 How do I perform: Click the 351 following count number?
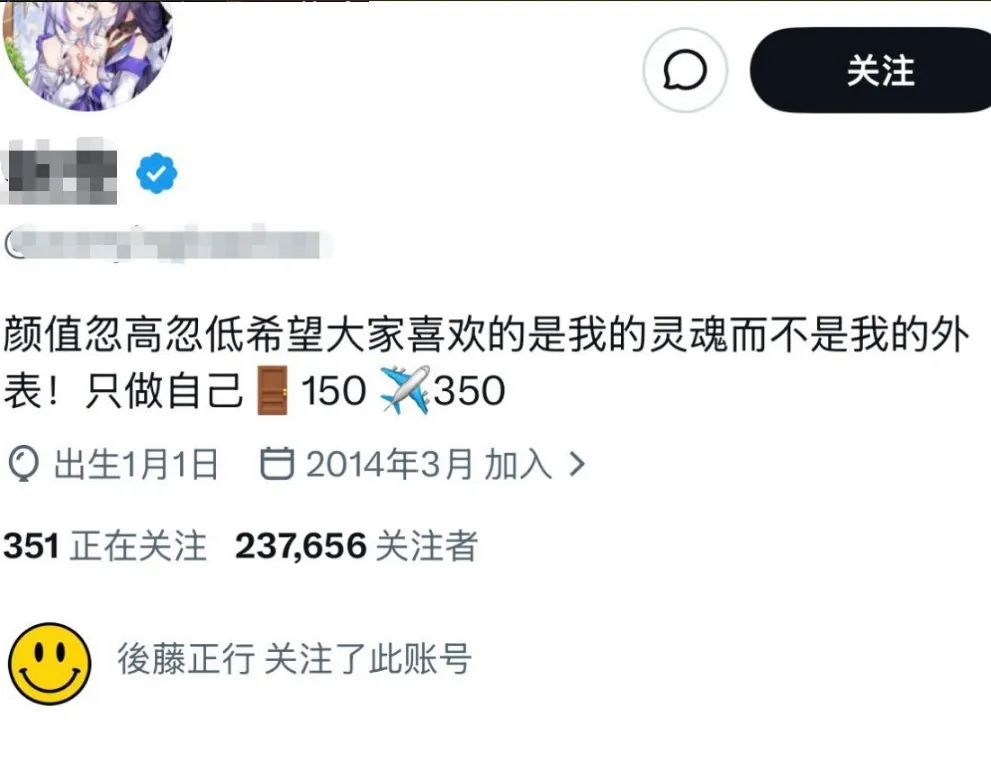pyautogui.click(x=32, y=546)
